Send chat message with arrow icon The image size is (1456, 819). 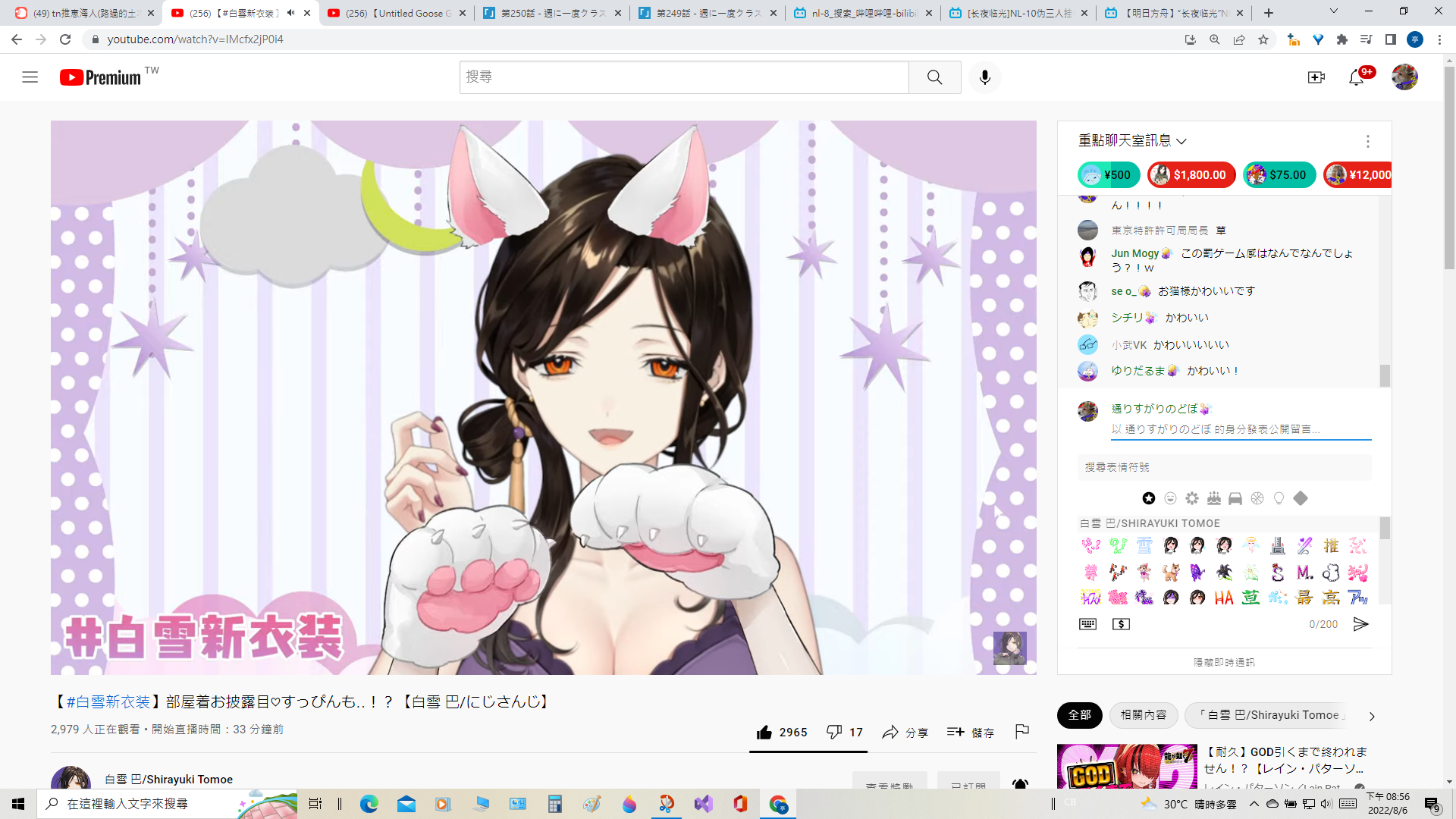coord(1361,624)
